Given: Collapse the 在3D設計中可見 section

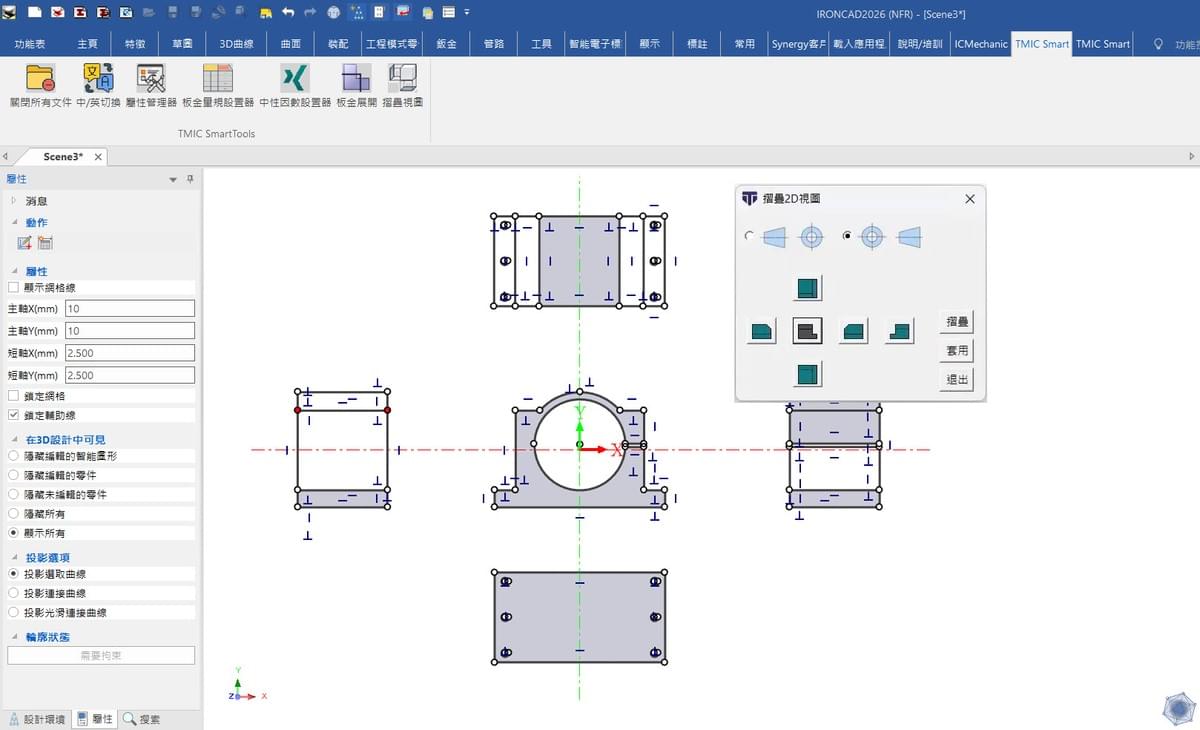Looking at the screenshot, I should coord(15,439).
